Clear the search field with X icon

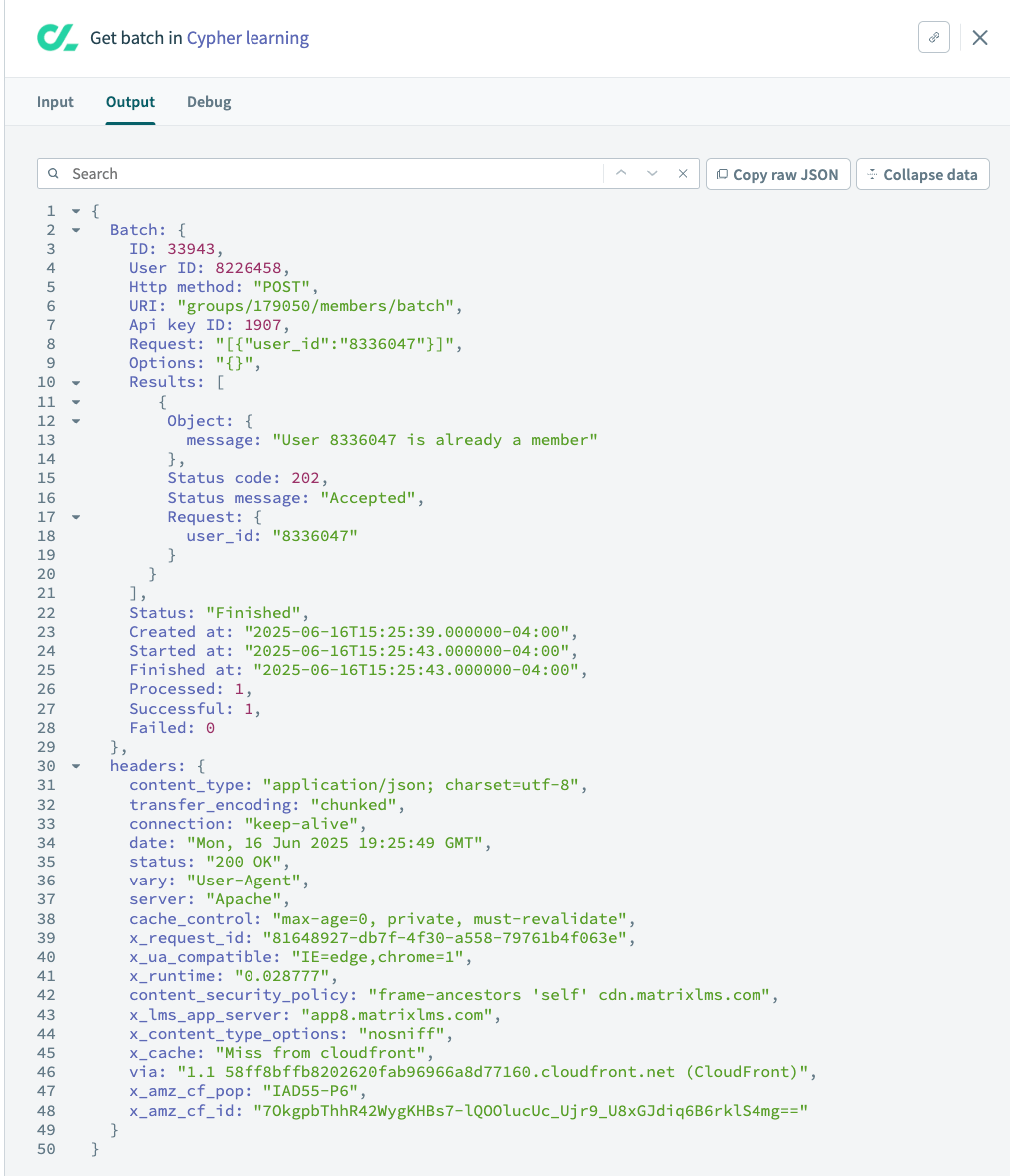point(683,174)
